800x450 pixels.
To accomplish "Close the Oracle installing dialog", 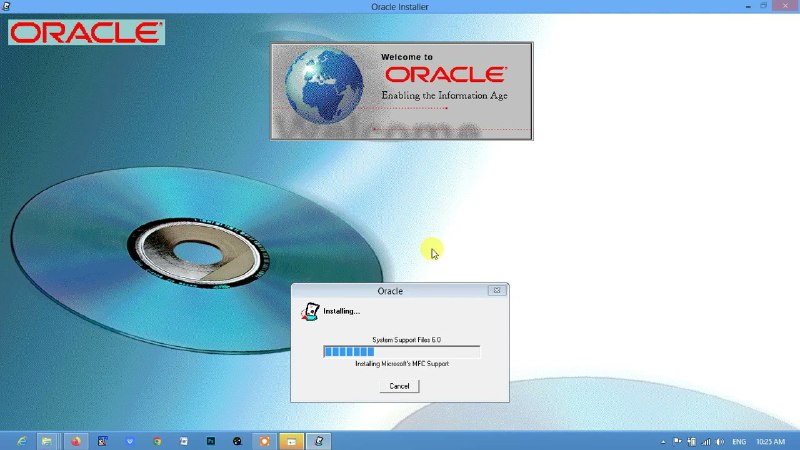I will coord(496,290).
